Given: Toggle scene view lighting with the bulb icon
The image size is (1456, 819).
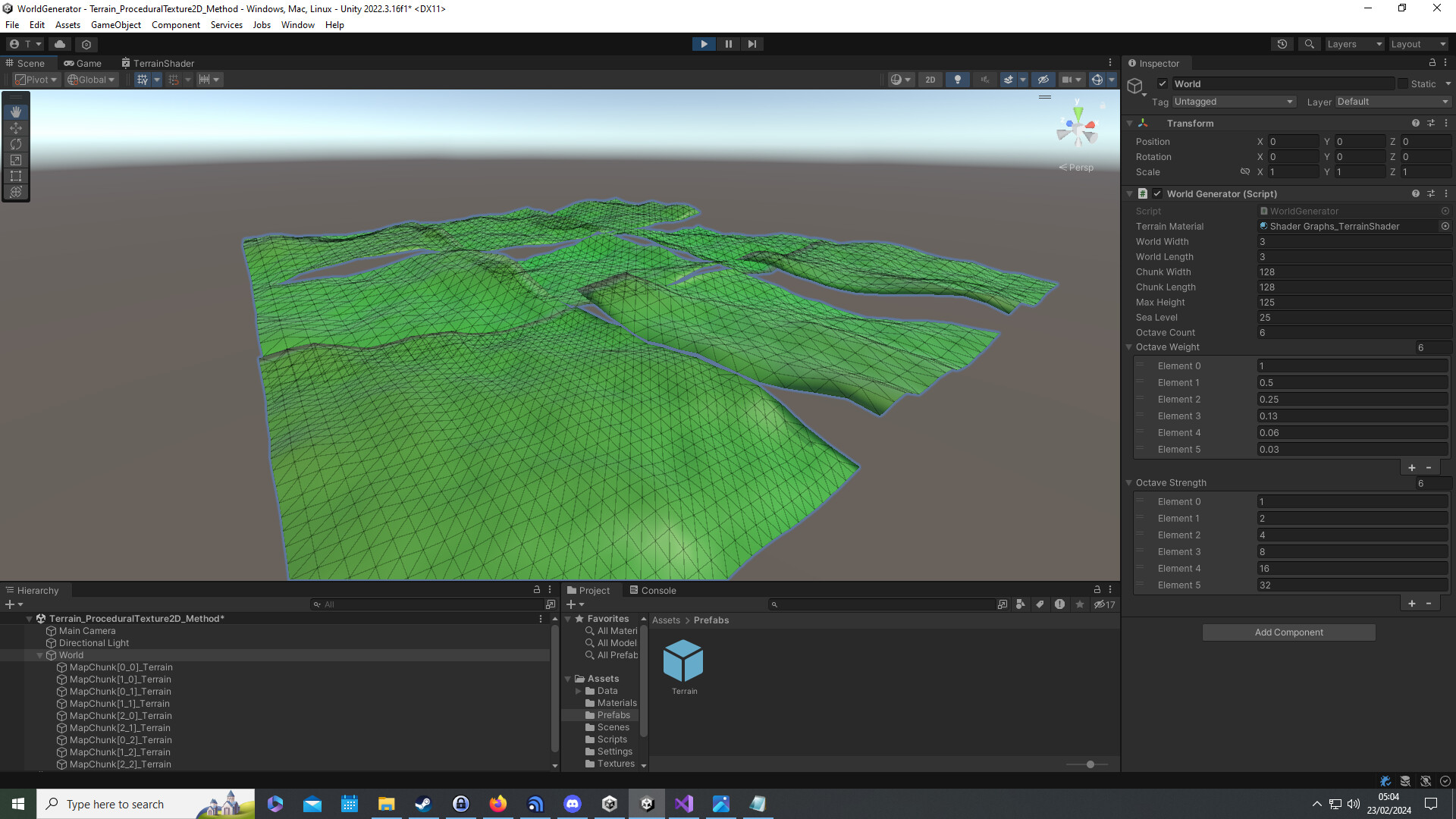Looking at the screenshot, I should click(x=957, y=80).
